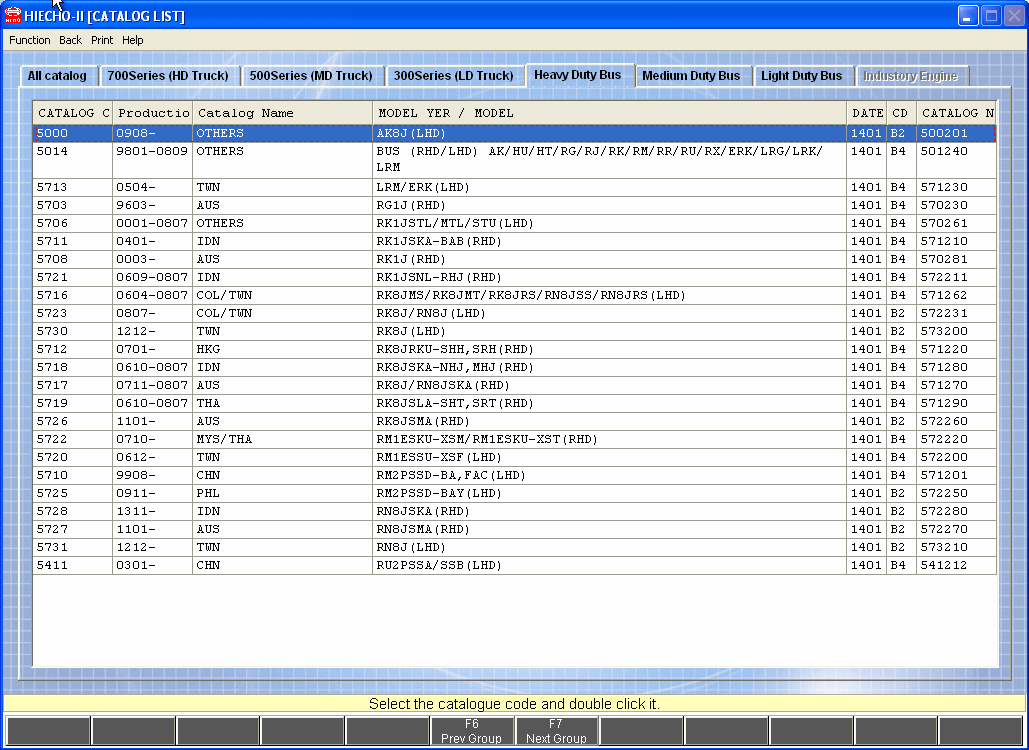This screenshot has width=1029, height=750.
Task: Open the 300Series (LD Truck) tab
Action: (x=453, y=76)
